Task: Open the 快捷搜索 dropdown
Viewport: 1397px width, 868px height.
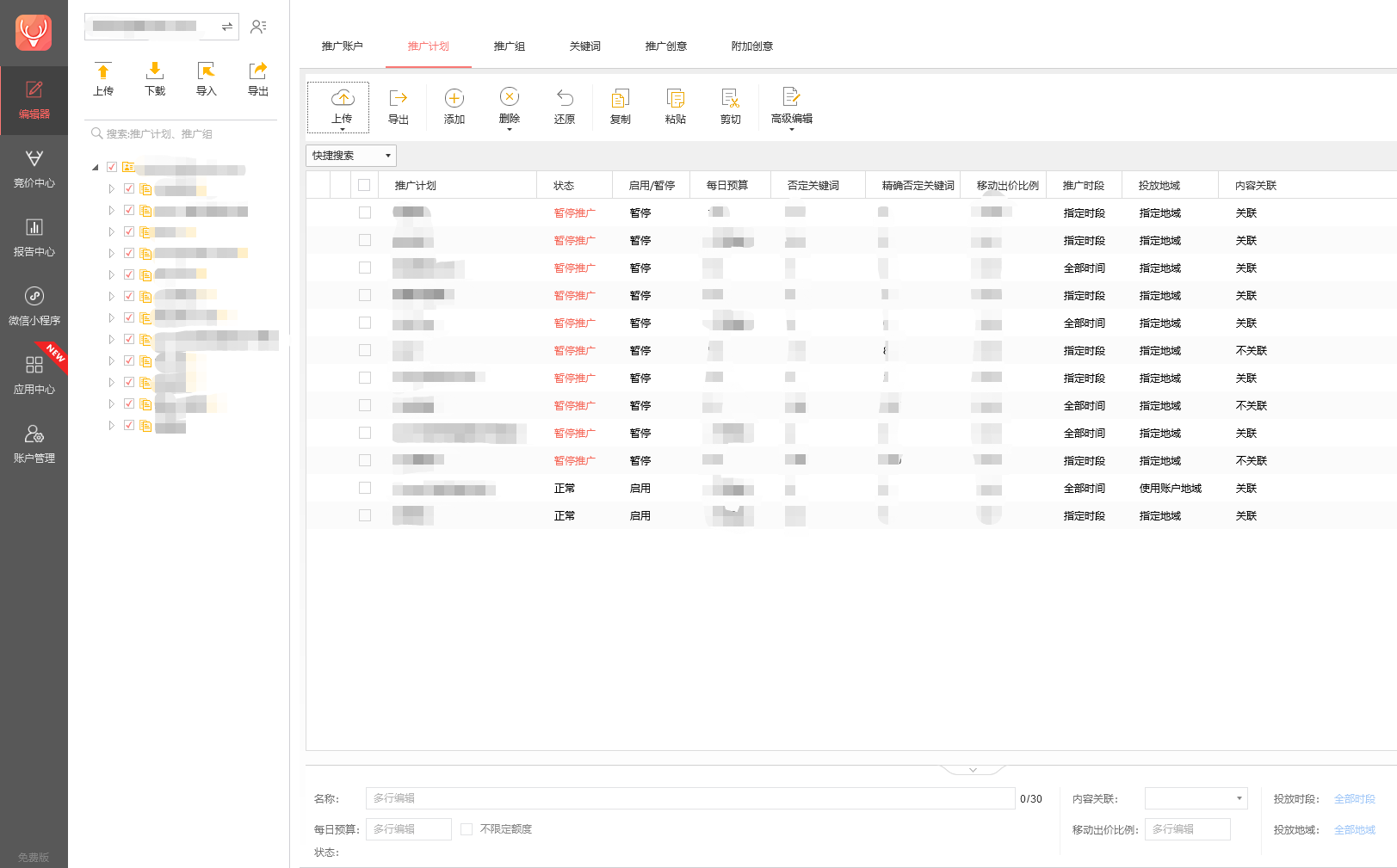Action: click(x=351, y=156)
